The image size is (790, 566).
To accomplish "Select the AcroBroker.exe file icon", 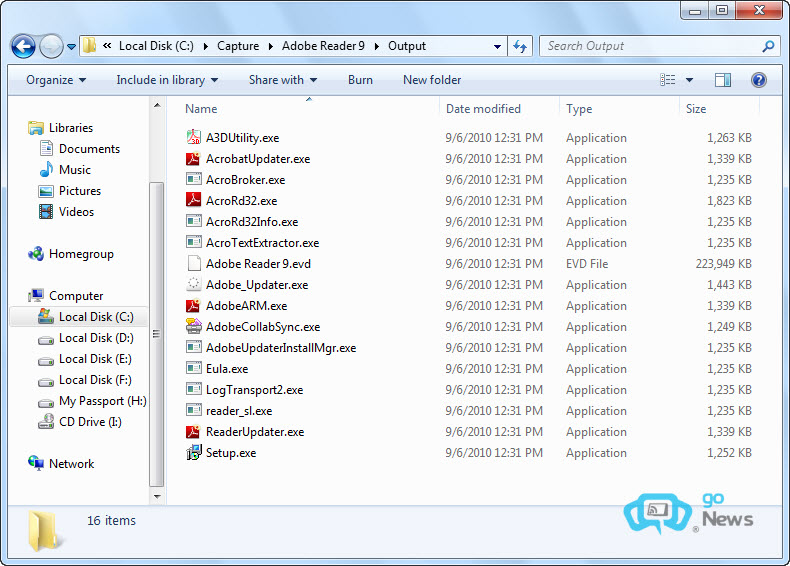I will point(193,179).
